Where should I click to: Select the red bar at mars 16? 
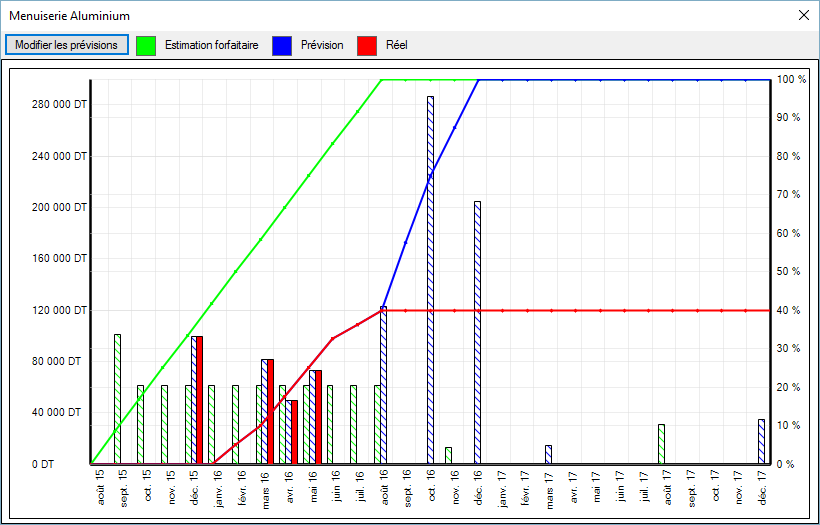(x=270, y=411)
